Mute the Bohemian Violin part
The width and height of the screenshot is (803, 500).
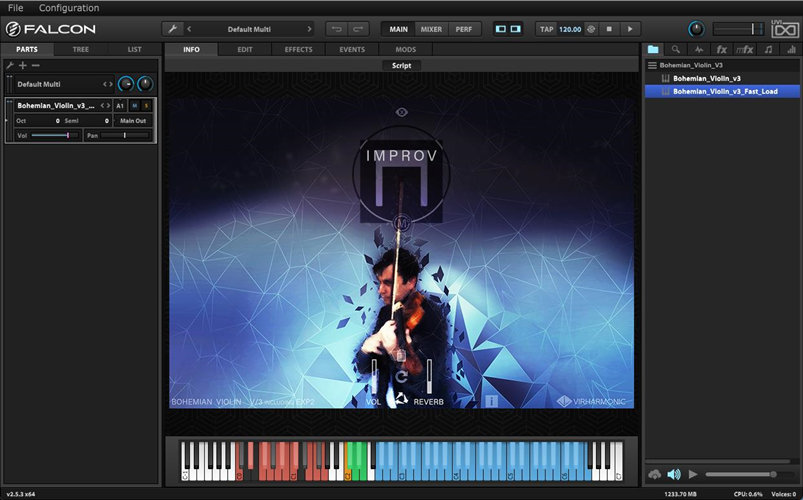tap(135, 105)
